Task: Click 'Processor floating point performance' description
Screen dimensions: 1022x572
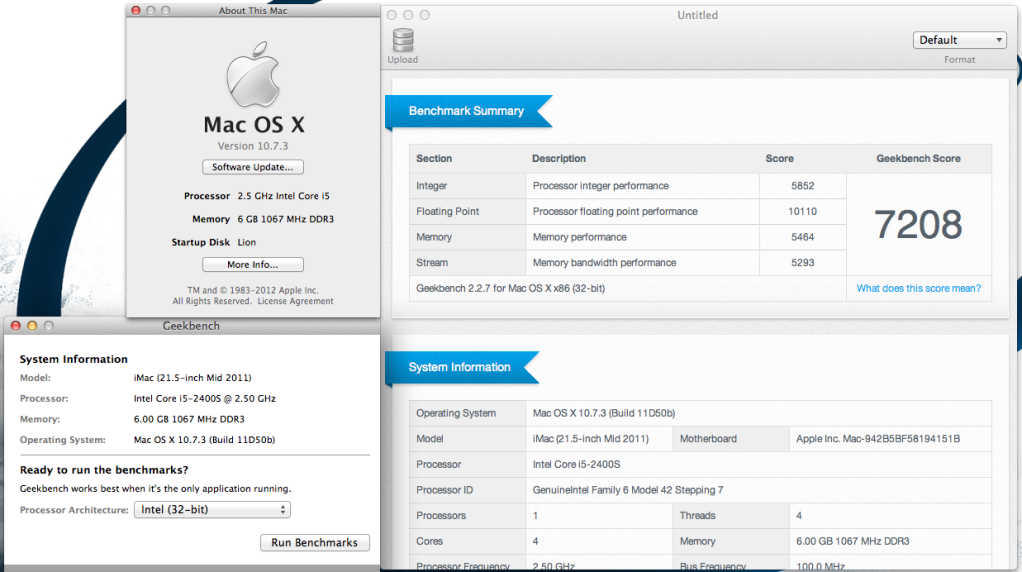Action: point(615,211)
